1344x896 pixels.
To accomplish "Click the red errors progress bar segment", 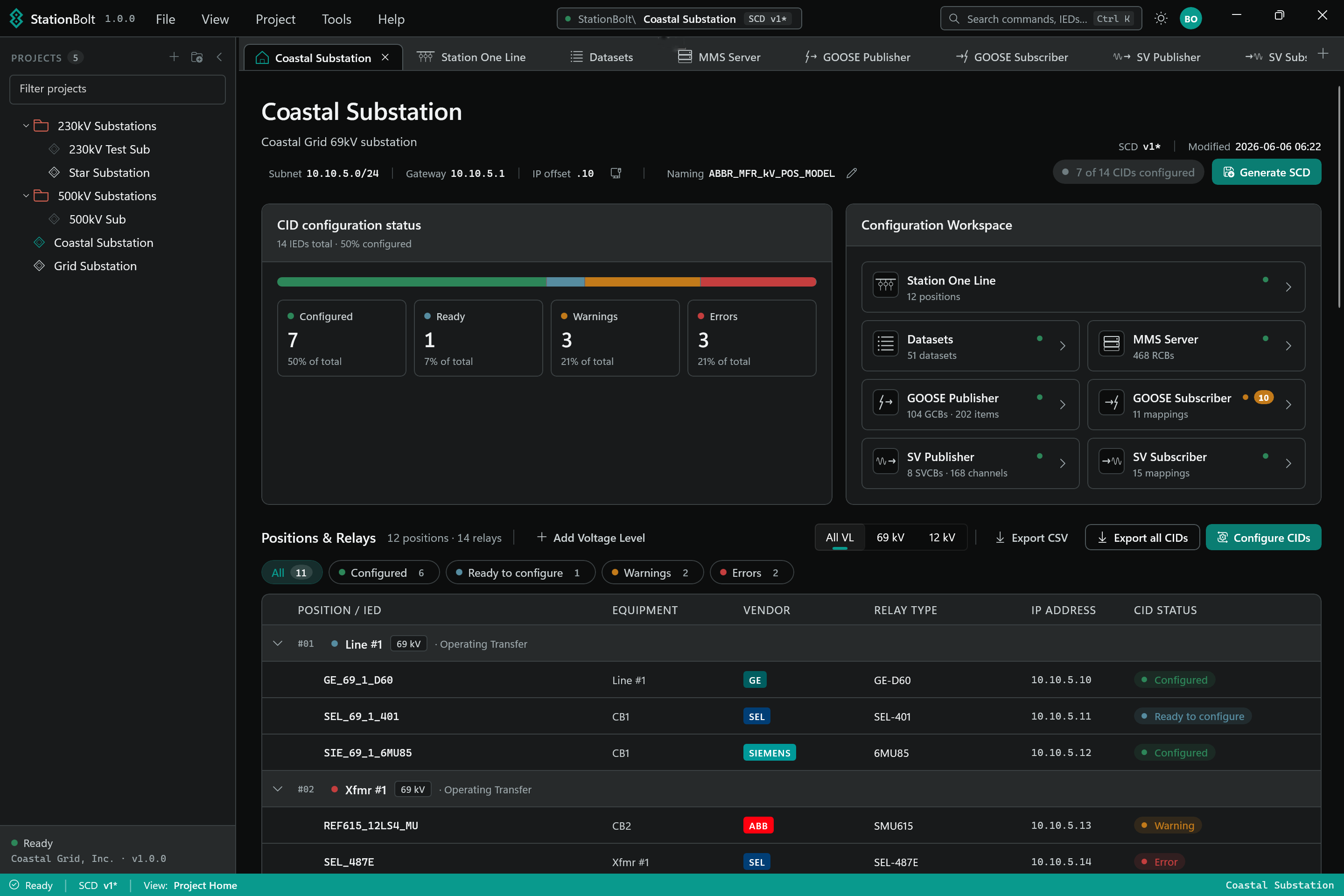I will pos(758,282).
